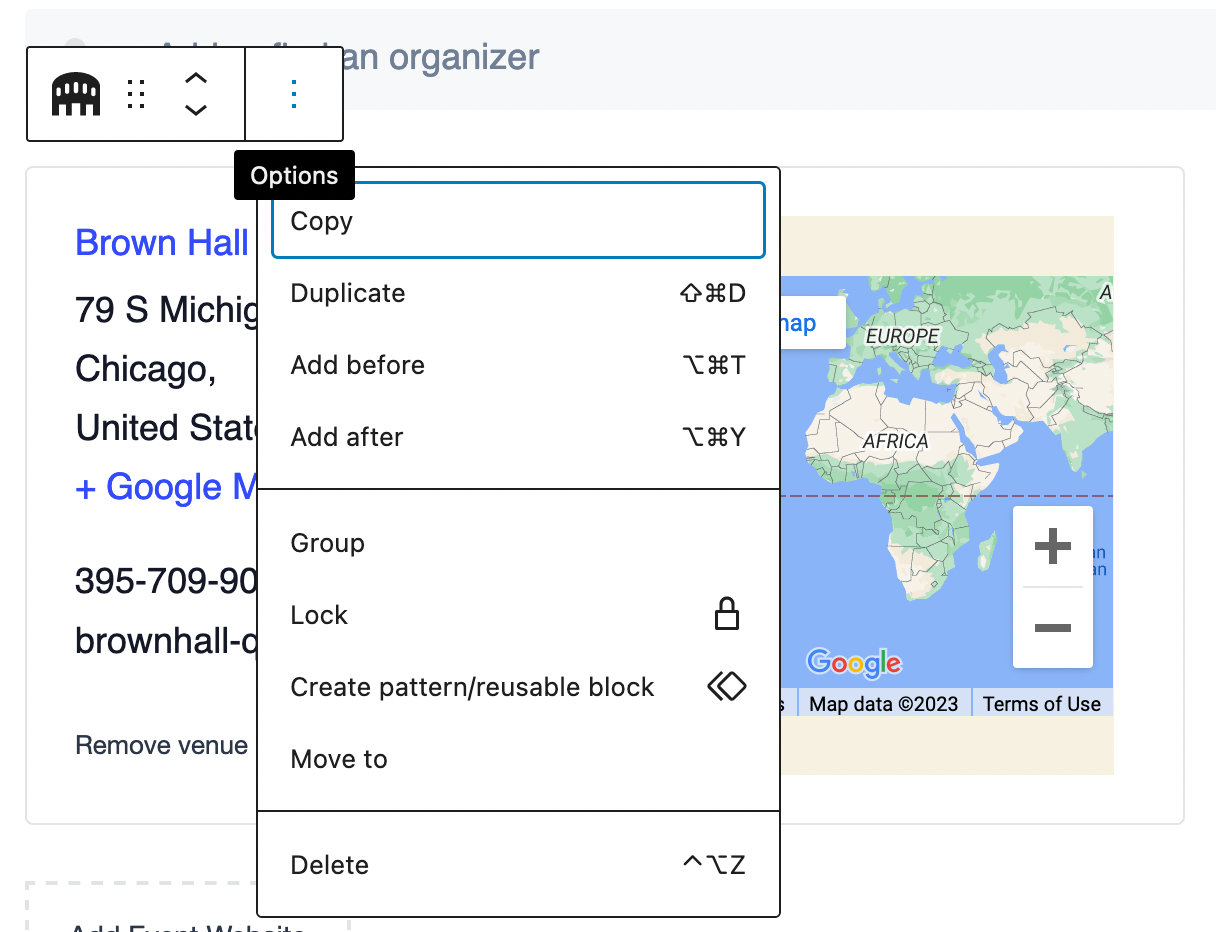Click the Event Venue block icon
1216x932 pixels.
pos(76,95)
